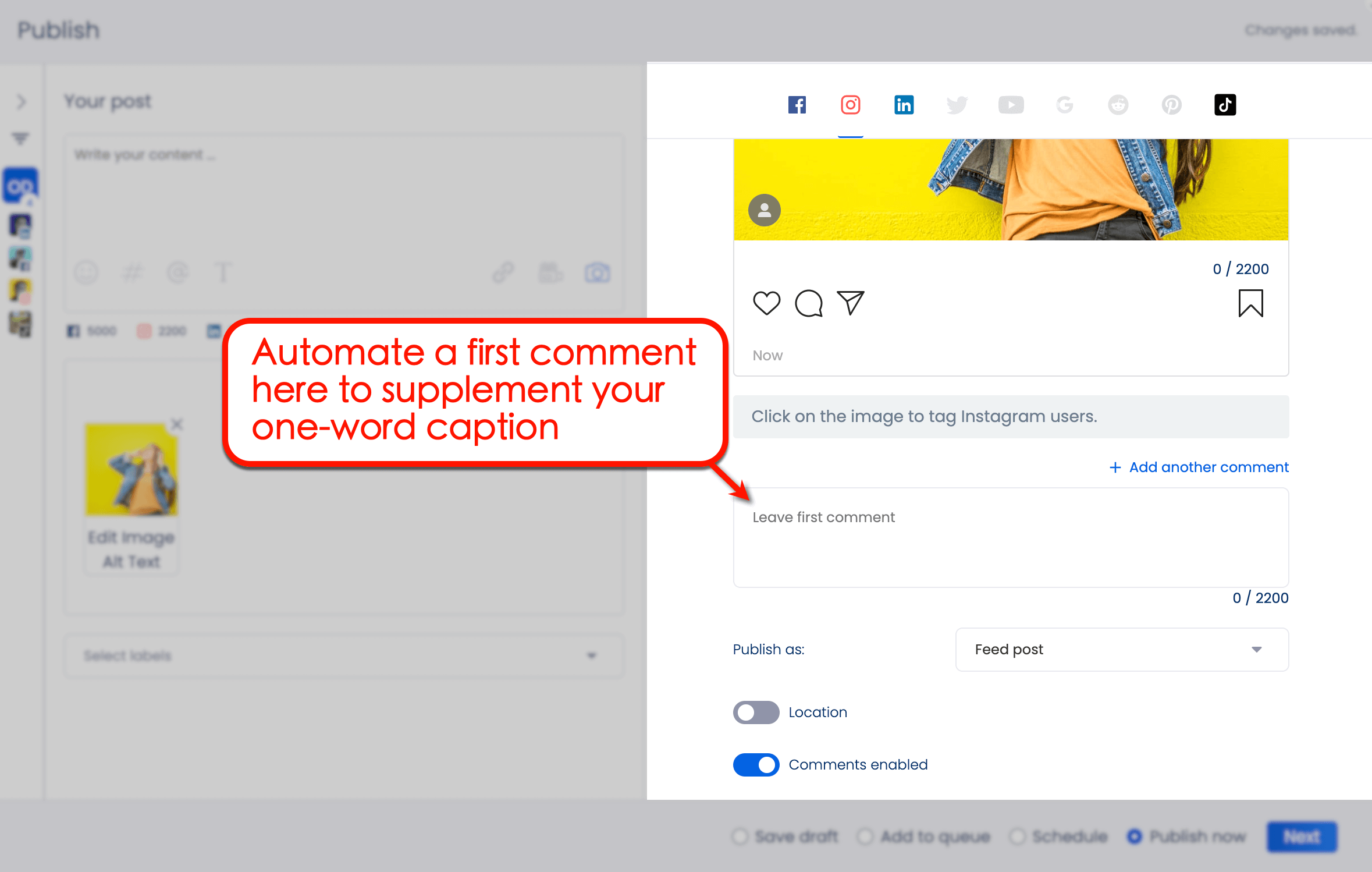Click Add another comment link
Screen dimensions: 1372x872
pyautogui.click(x=1199, y=467)
